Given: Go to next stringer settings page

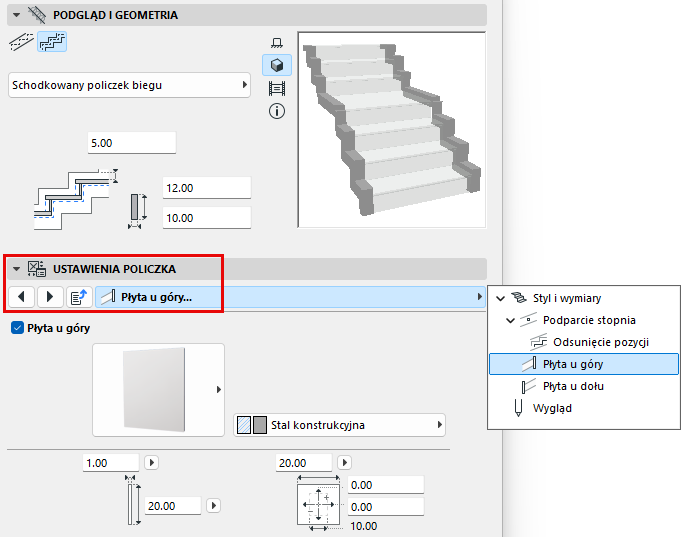Looking at the screenshot, I should click(50, 297).
